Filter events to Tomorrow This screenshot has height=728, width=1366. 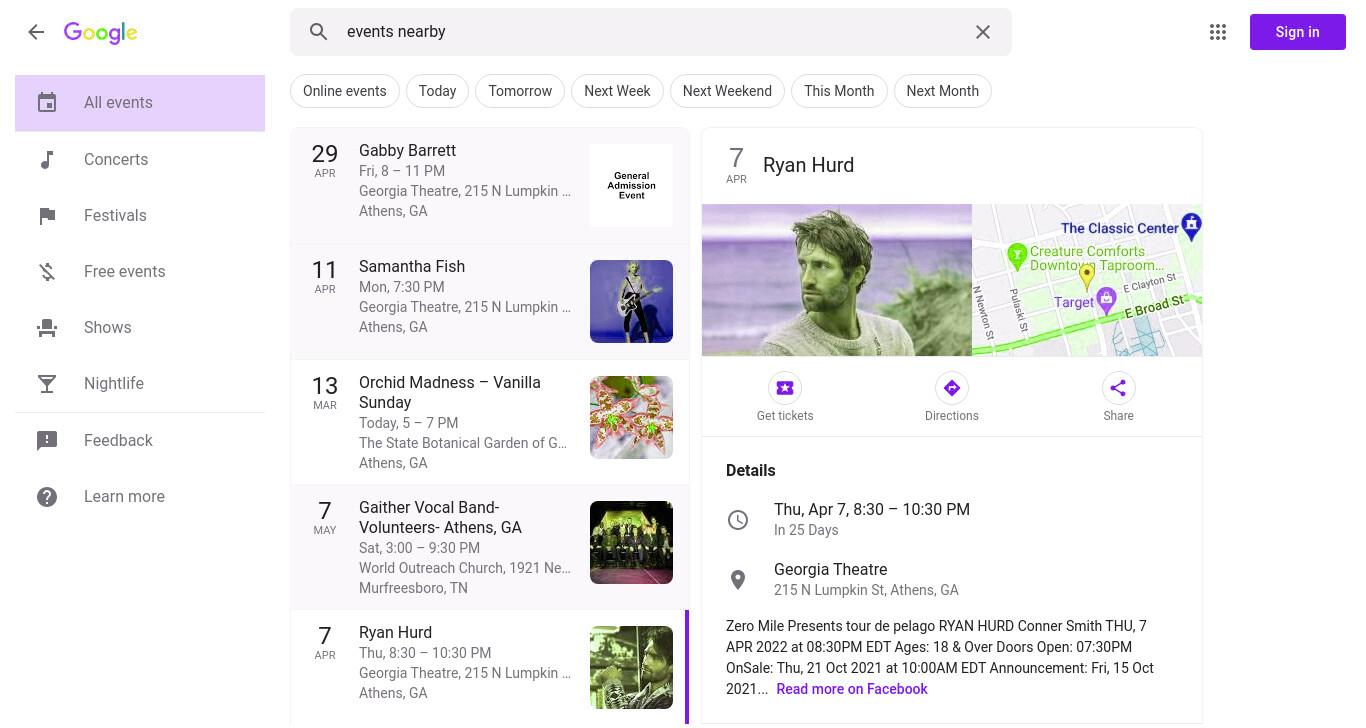click(520, 91)
